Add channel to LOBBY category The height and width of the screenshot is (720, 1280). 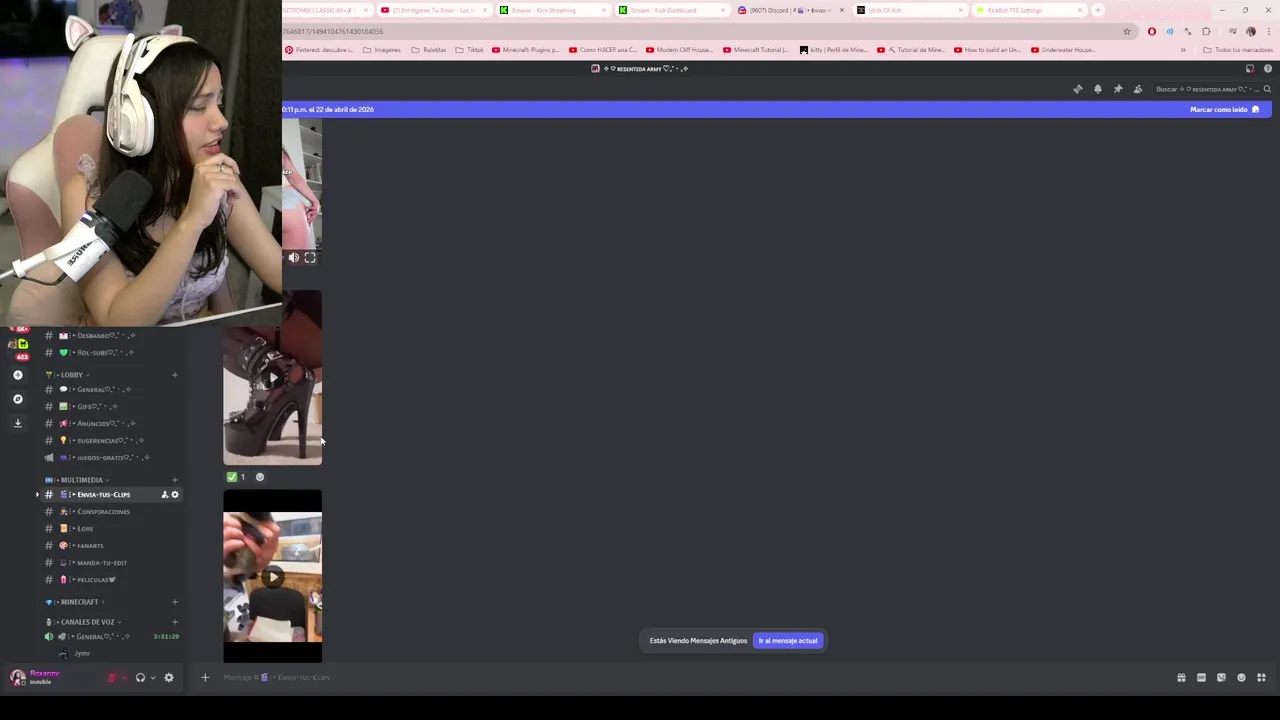pos(175,375)
